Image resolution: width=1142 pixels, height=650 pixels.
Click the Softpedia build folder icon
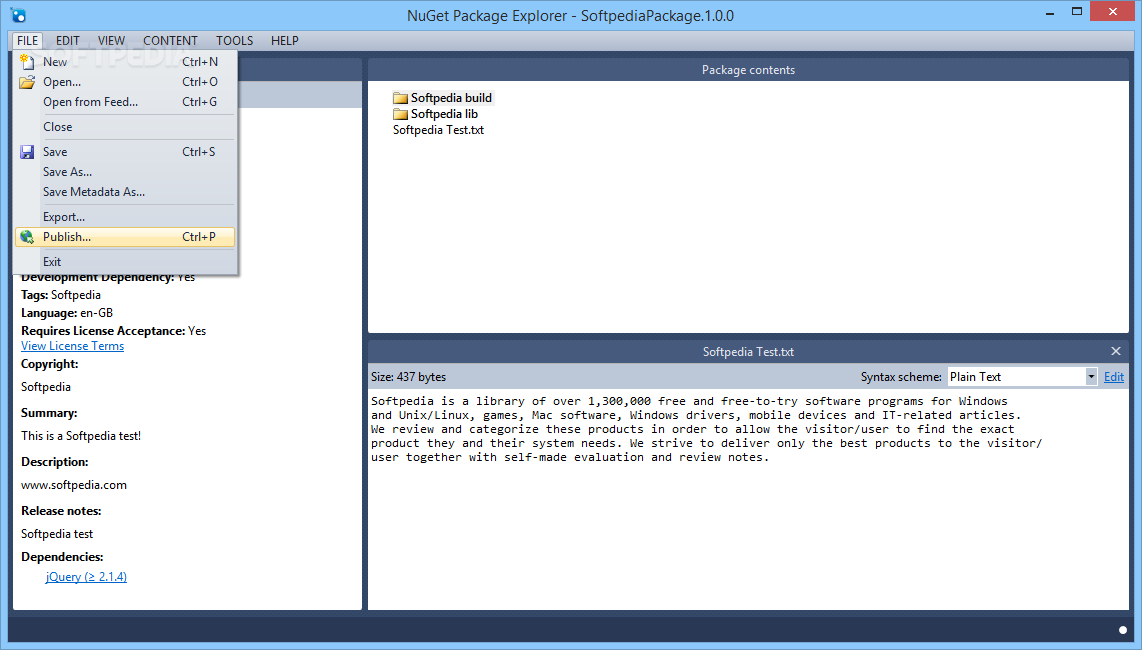(400, 98)
